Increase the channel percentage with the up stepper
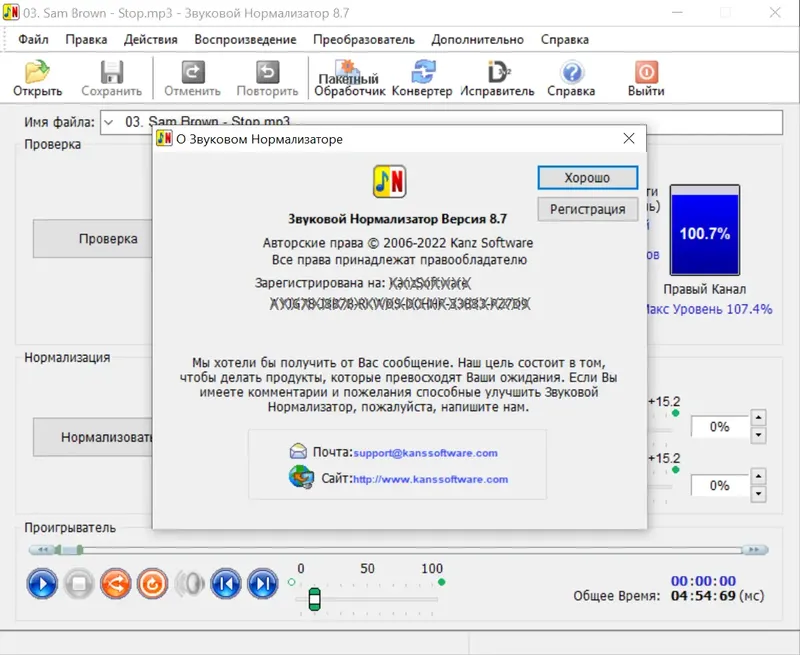The width and height of the screenshot is (800, 655). tap(757, 420)
